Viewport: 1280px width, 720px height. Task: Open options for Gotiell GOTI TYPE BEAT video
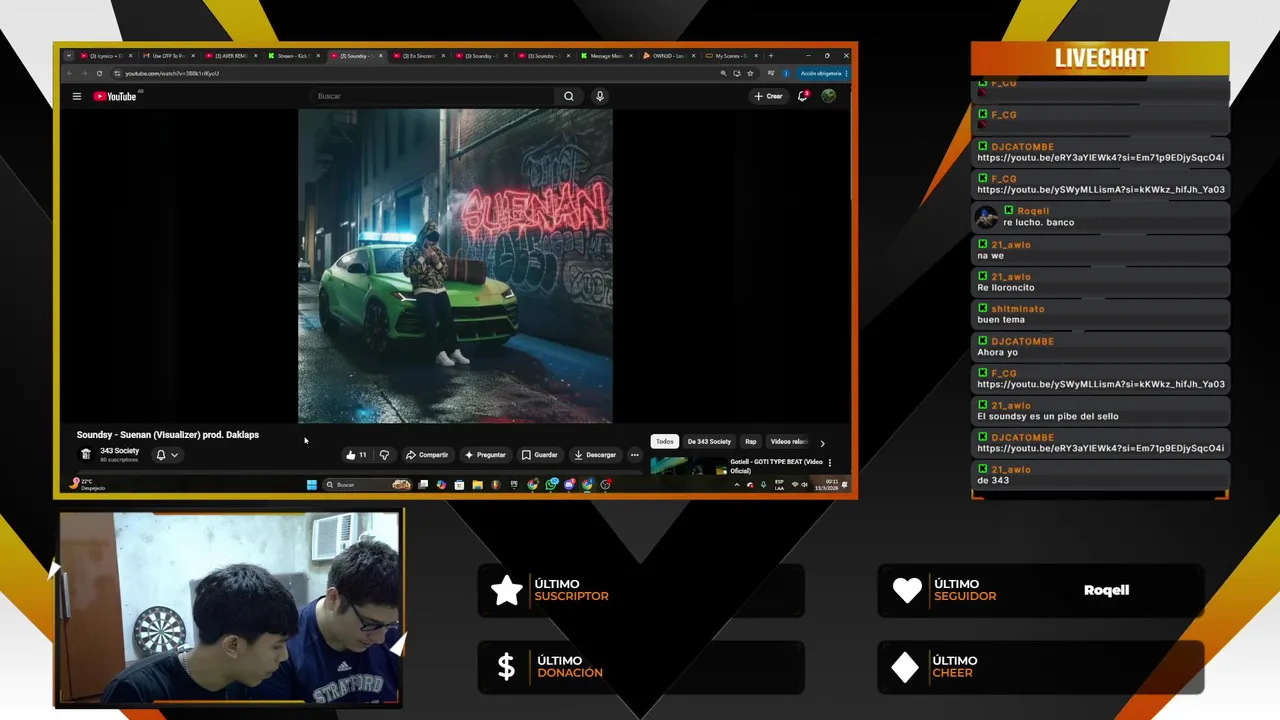(830, 463)
